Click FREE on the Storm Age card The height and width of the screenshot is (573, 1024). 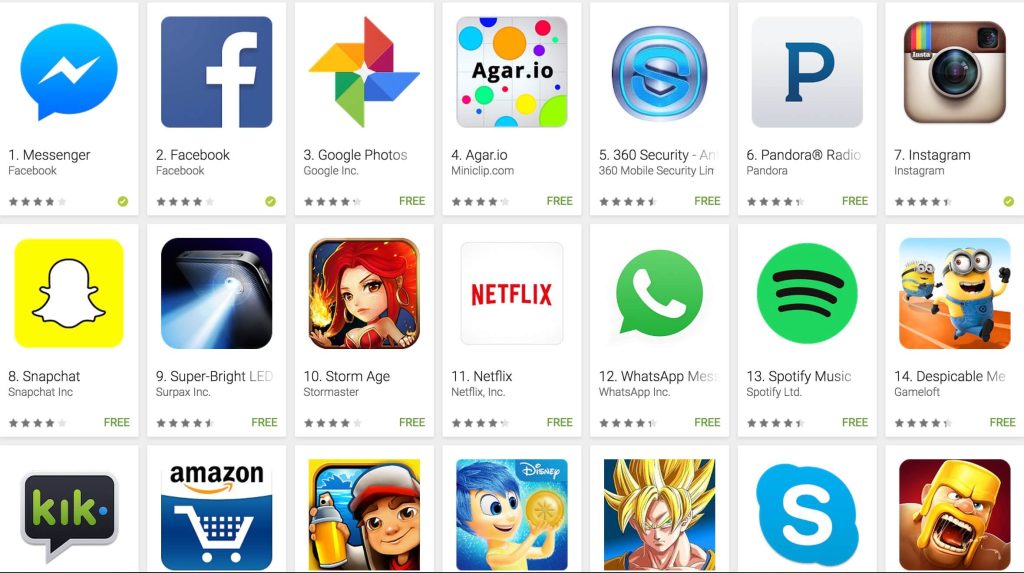tap(412, 423)
